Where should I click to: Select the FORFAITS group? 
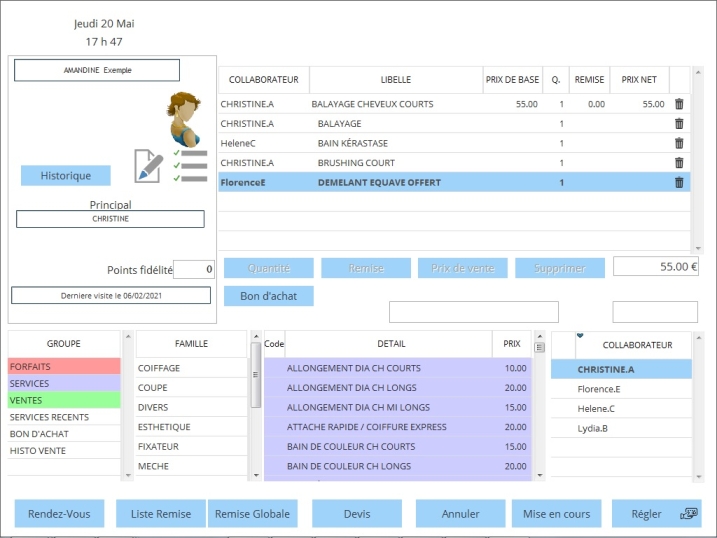click(64, 367)
